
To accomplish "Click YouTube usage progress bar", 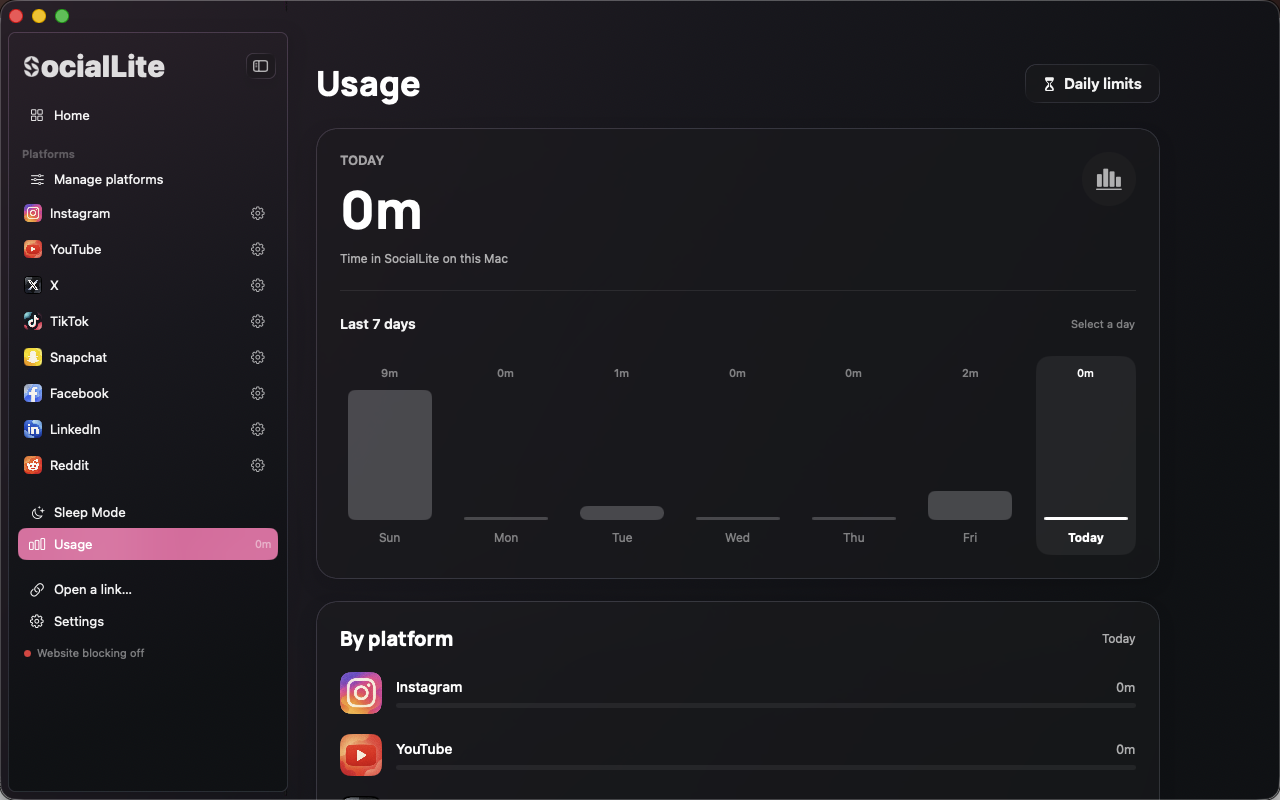I will pos(766,768).
